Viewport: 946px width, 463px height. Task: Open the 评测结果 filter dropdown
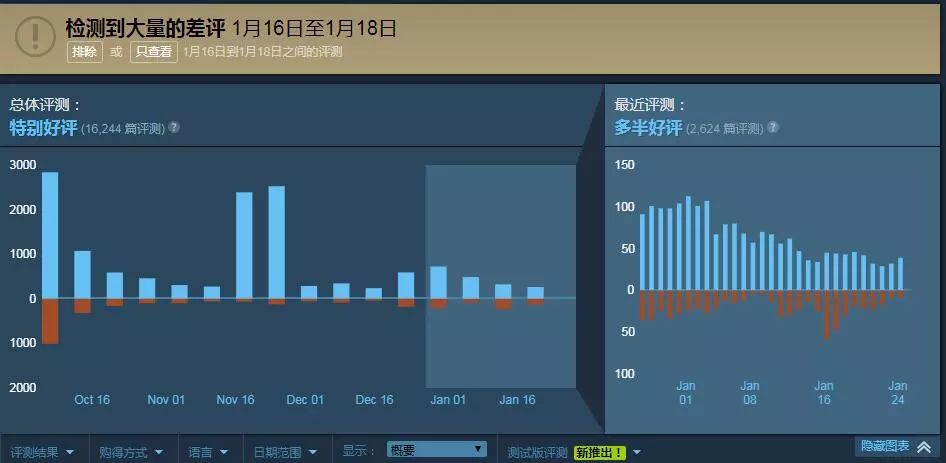tap(42, 452)
